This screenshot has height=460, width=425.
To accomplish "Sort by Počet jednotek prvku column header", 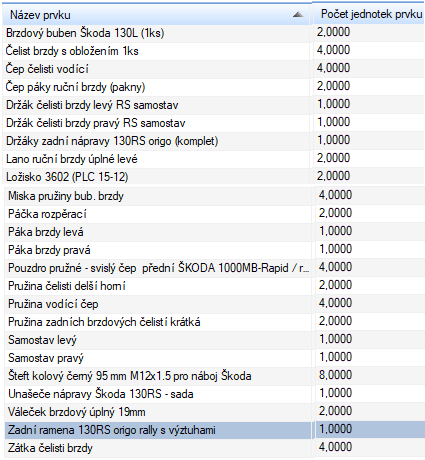I will pos(369,14).
